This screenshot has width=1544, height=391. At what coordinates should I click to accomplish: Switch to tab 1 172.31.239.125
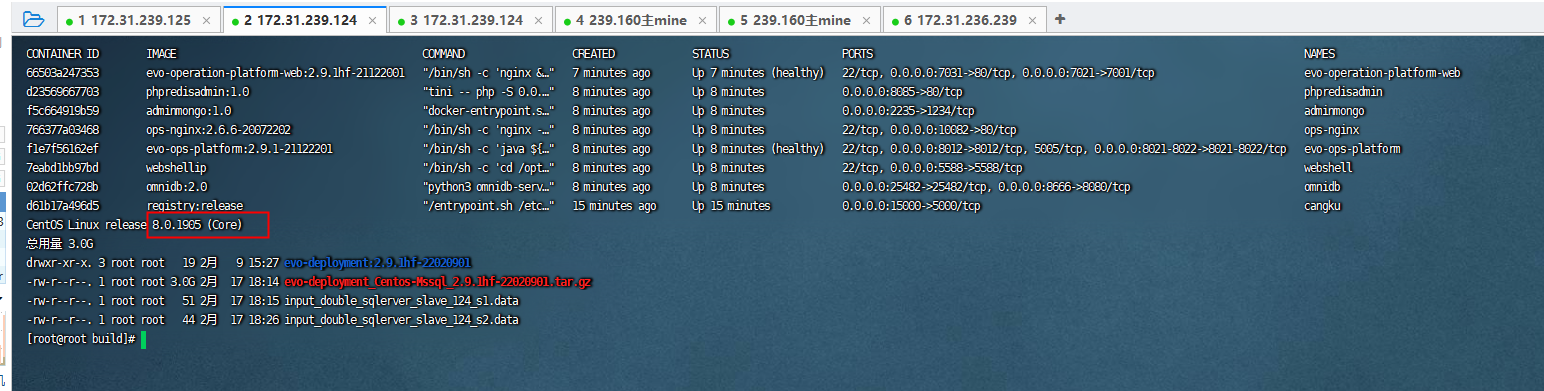[x=138, y=20]
